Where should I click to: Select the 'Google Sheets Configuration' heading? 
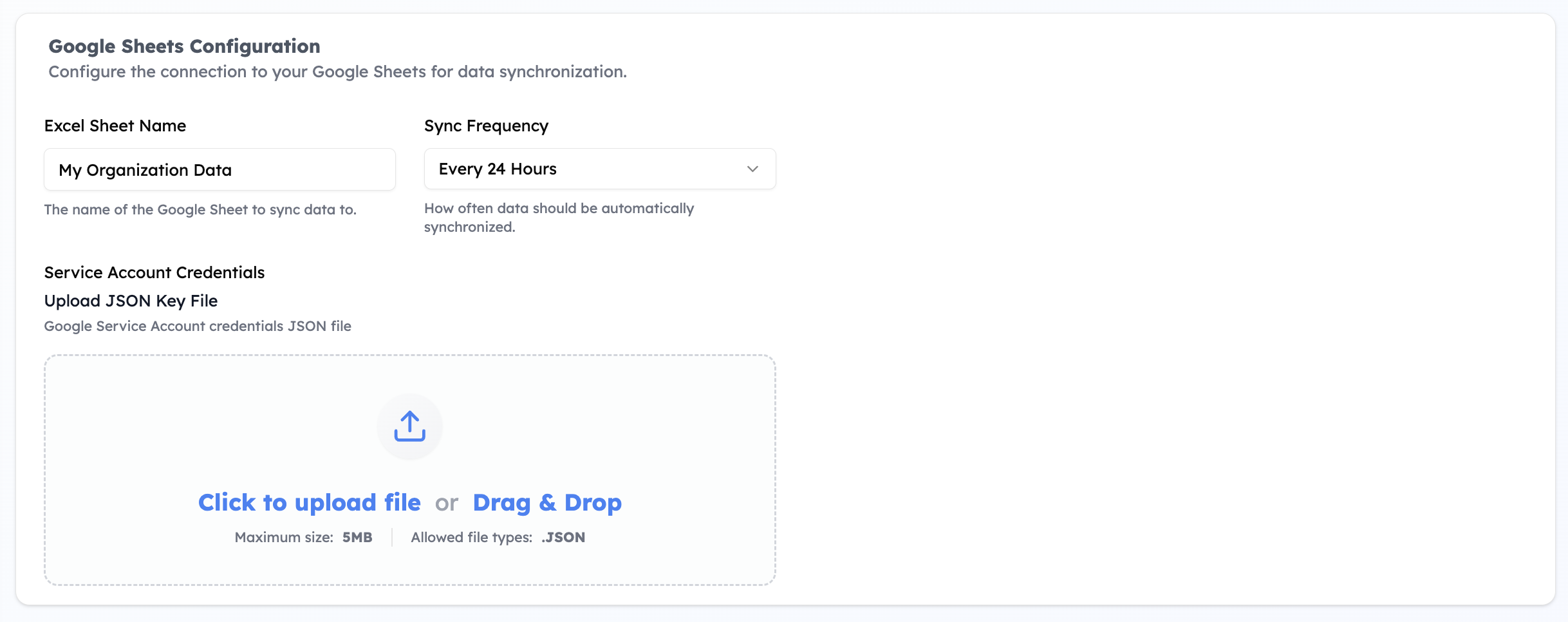tap(184, 46)
